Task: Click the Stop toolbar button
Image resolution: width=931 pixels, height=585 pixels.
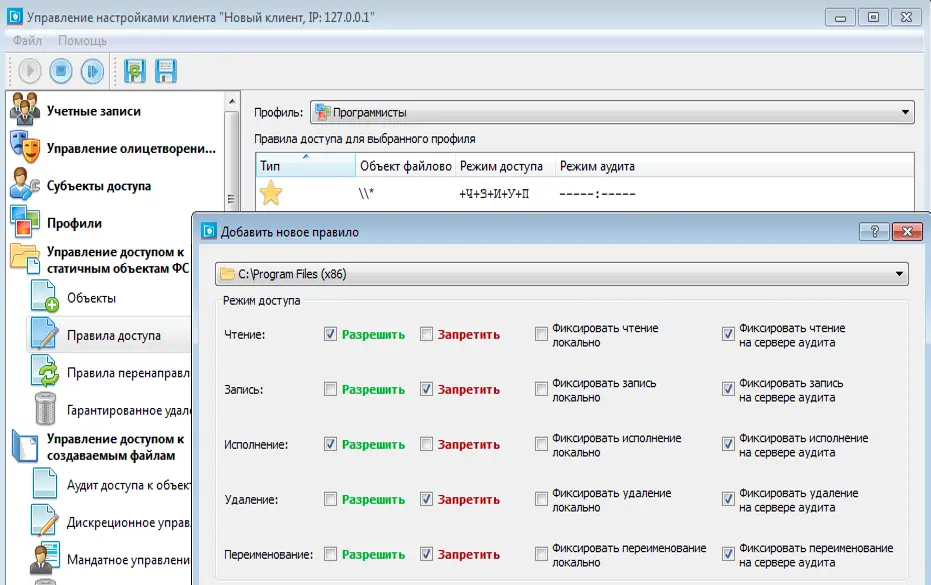Action: pos(61,71)
